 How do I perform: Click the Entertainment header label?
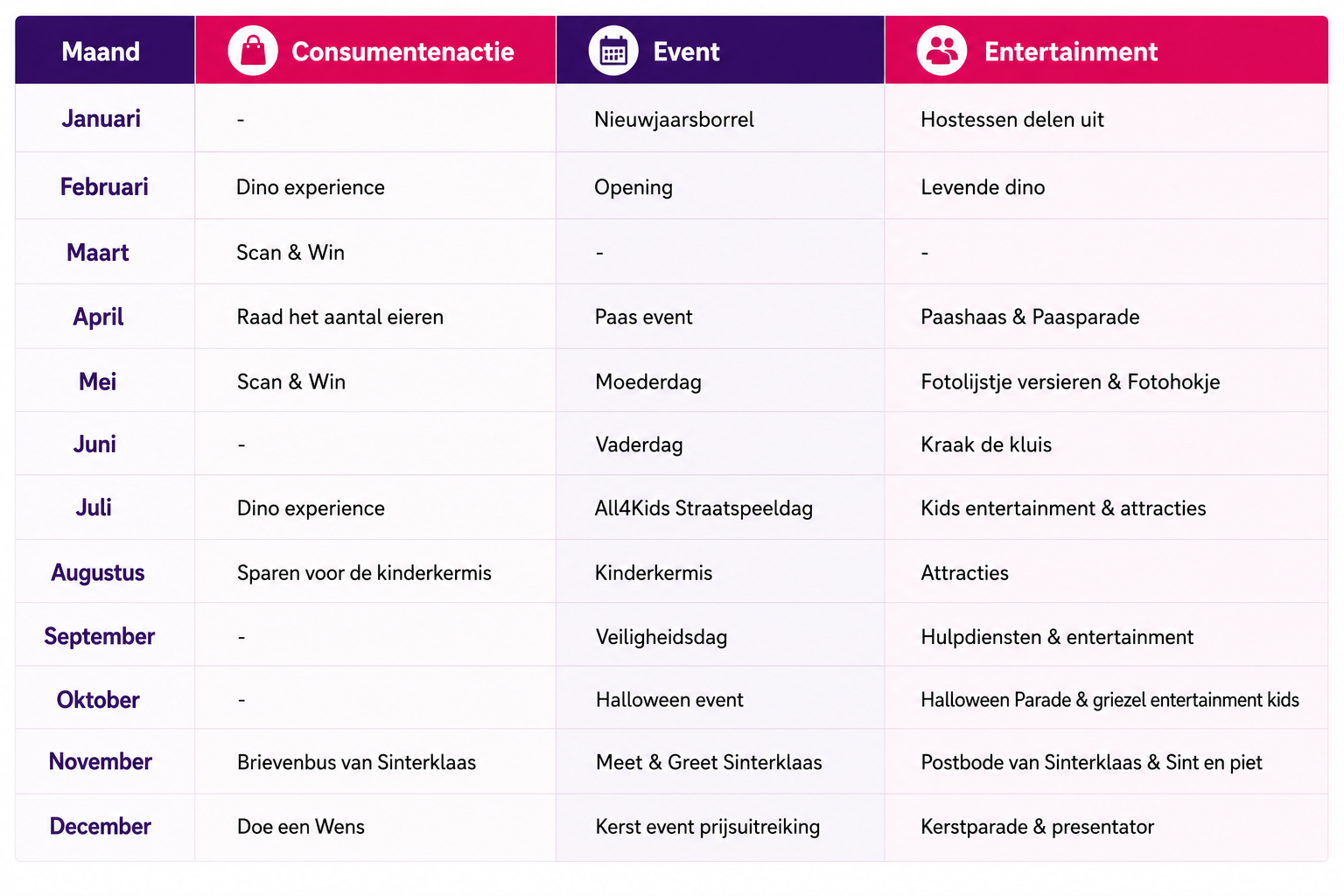pos(1071,52)
